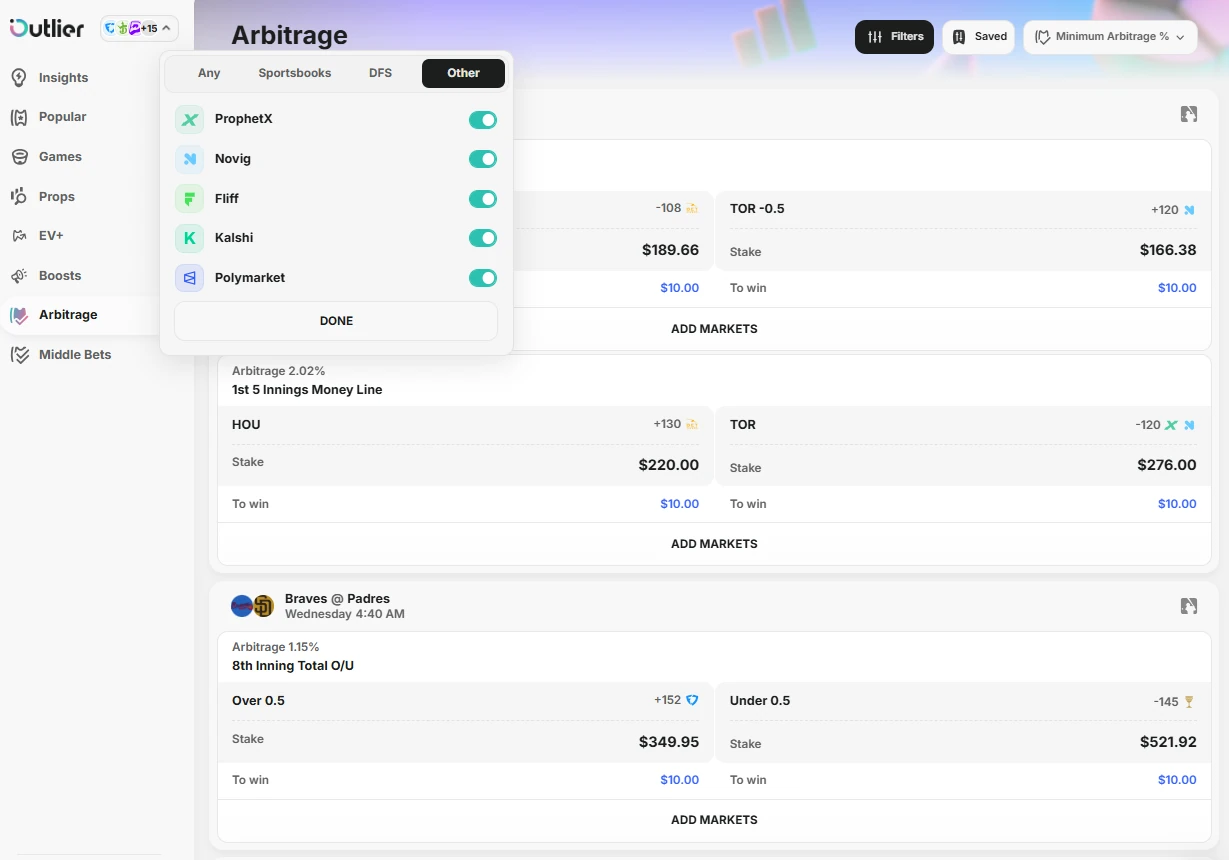Image resolution: width=1229 pixels, height=860 pixels.
Task: Toggle off ProphetX
Action: pyautogui.click(x=483, y=120)
